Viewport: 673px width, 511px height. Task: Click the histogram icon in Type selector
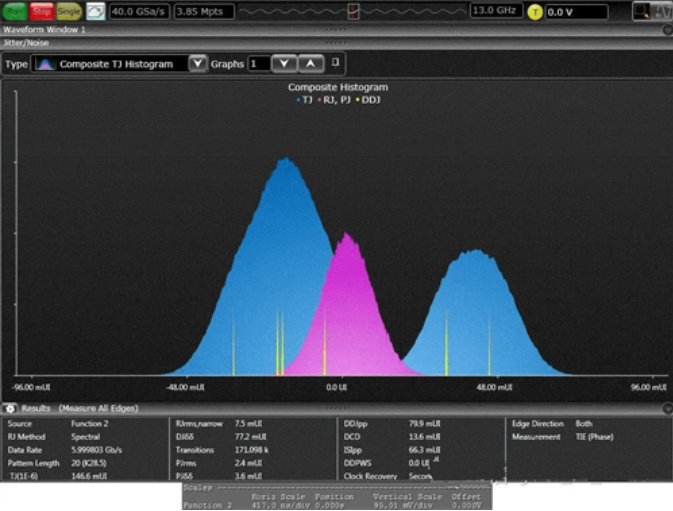pyautogui.click(x=45, y=64)
